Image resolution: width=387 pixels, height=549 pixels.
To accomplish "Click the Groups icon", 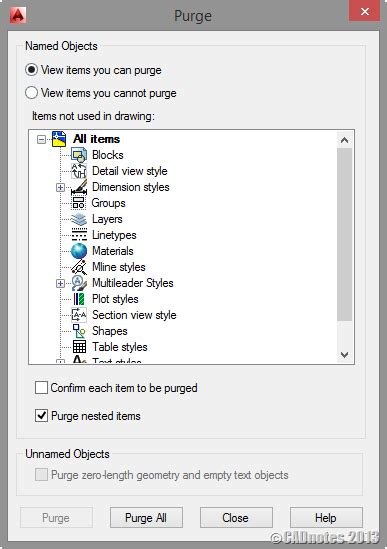I will coord(78,203).
